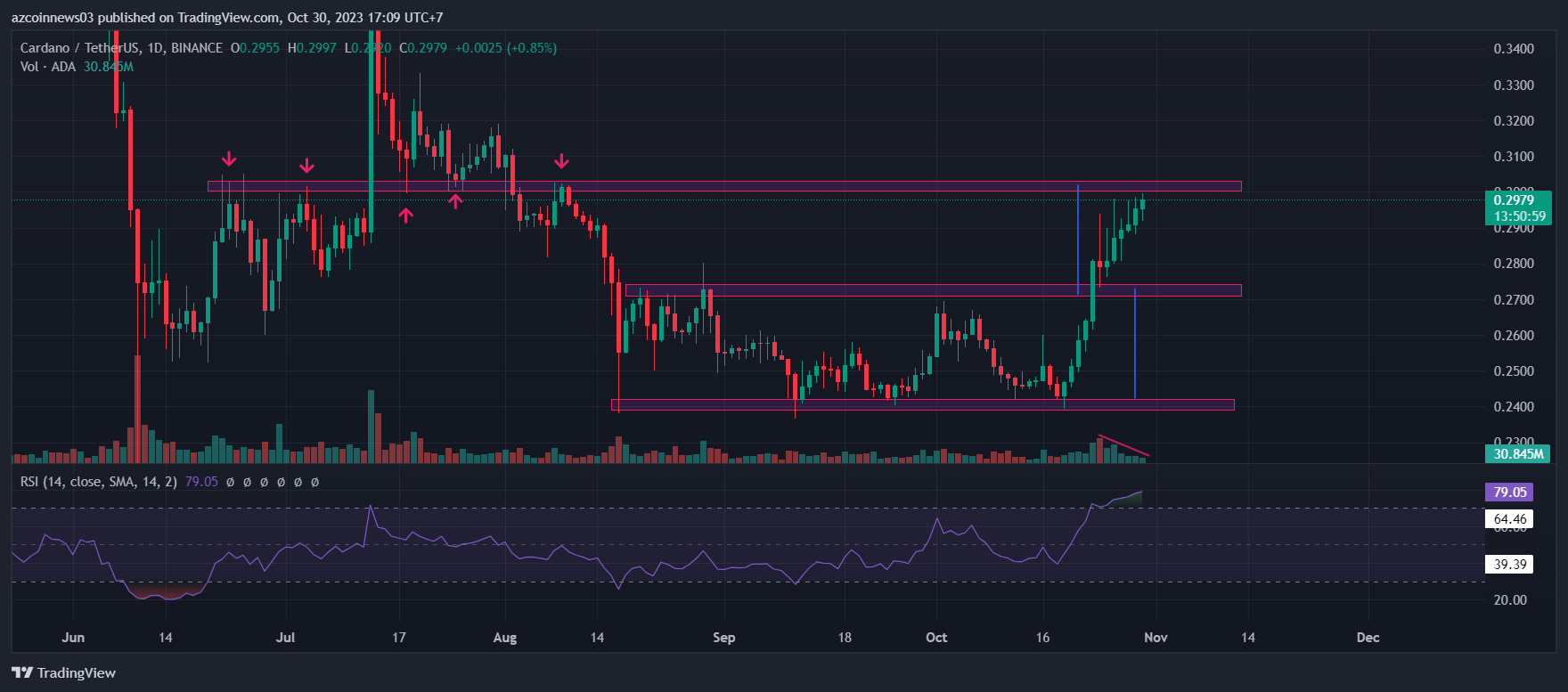The height and width of the screenshot is (692, 1568).
Task: Open the RSI (14, close, SMA, 14, 2) legend
Action: [x=99, y=482]
